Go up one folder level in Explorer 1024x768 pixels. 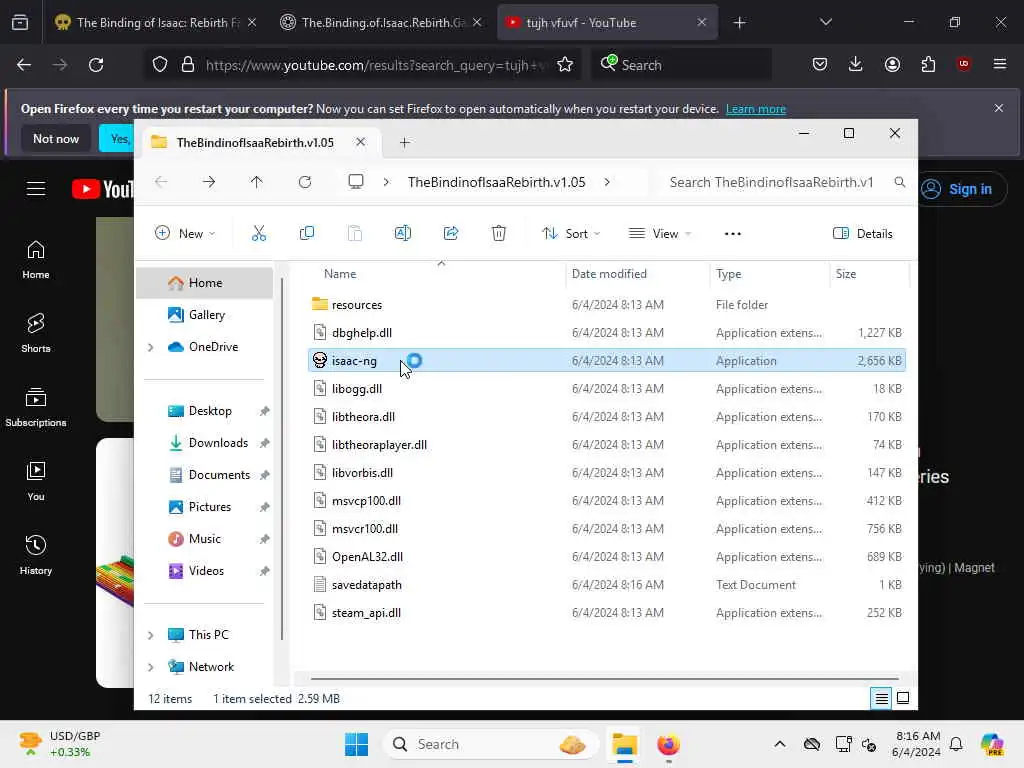257,182
